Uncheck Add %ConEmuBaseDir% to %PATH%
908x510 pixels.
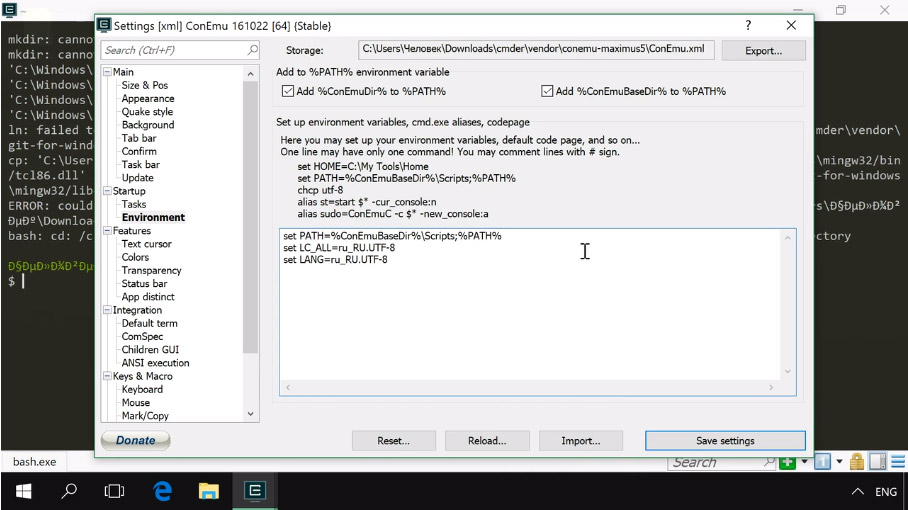(x=547, y=91)
